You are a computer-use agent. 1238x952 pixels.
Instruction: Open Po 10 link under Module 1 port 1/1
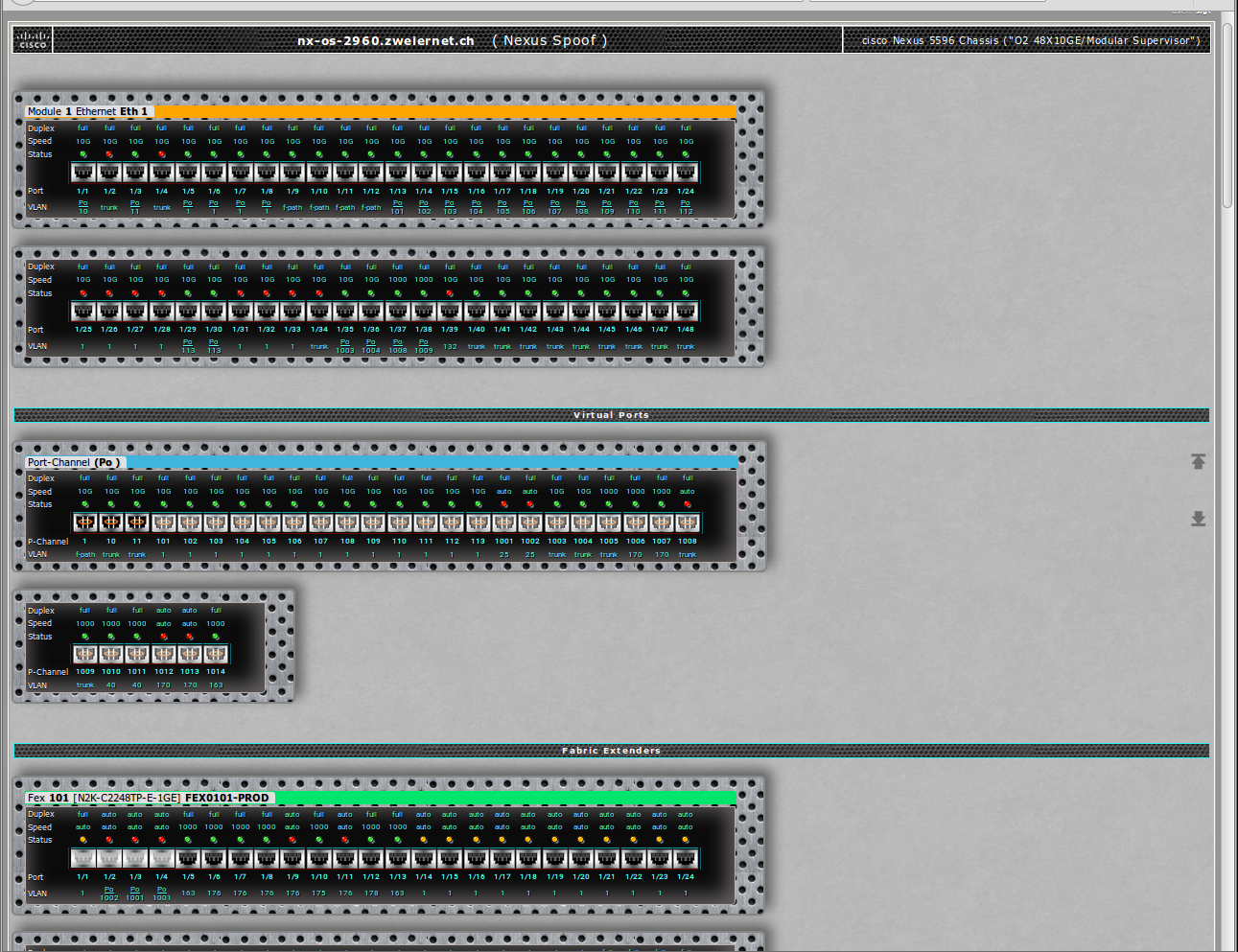83,207
